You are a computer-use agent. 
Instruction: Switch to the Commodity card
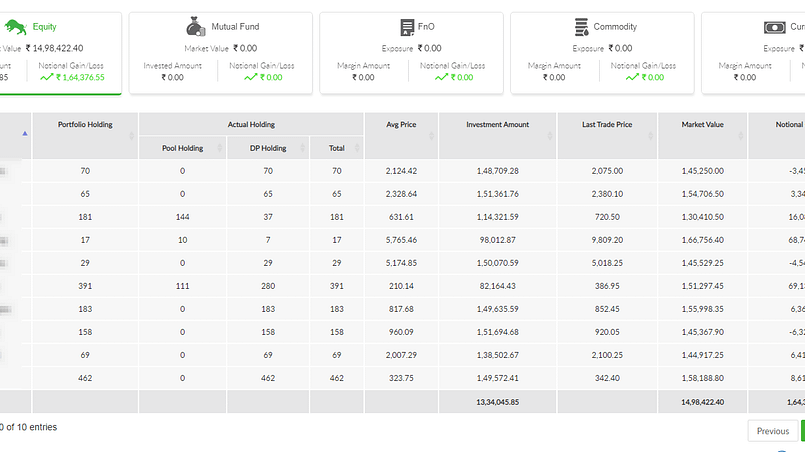pos(602,53)
